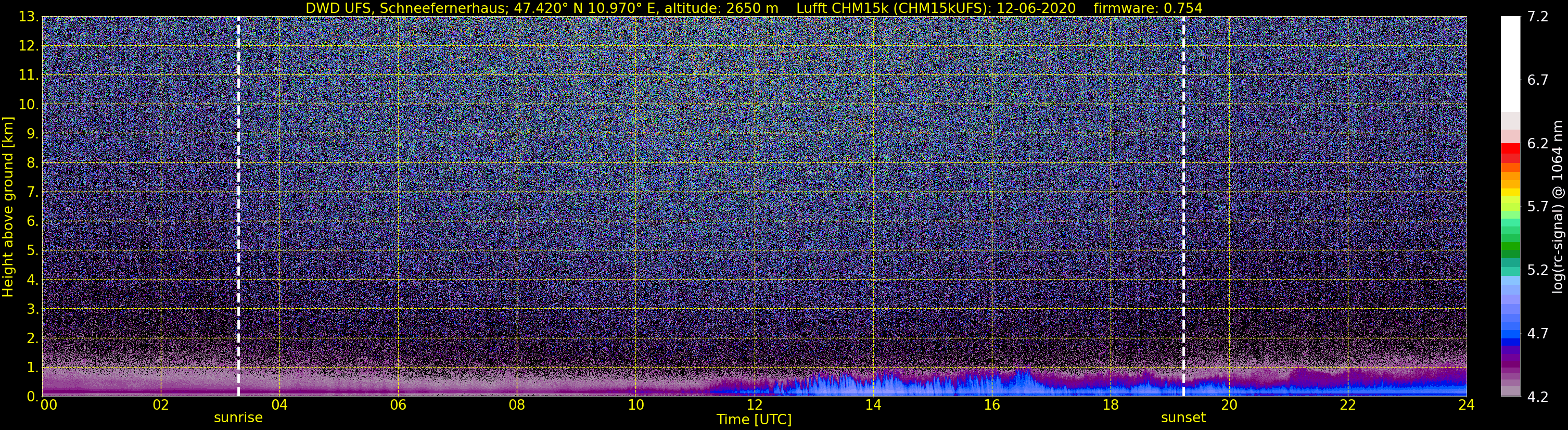Click colorbar tick label 4.2

point(1538,397)
